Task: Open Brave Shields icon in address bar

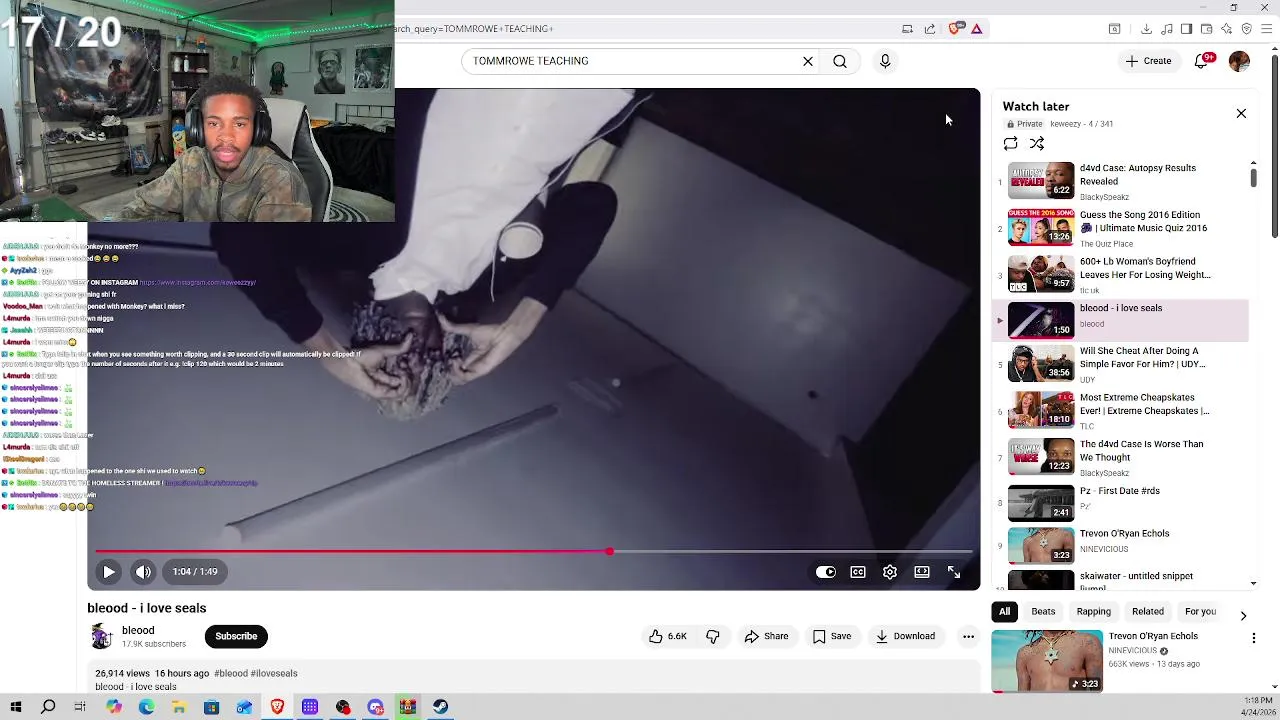Action: 954,29
